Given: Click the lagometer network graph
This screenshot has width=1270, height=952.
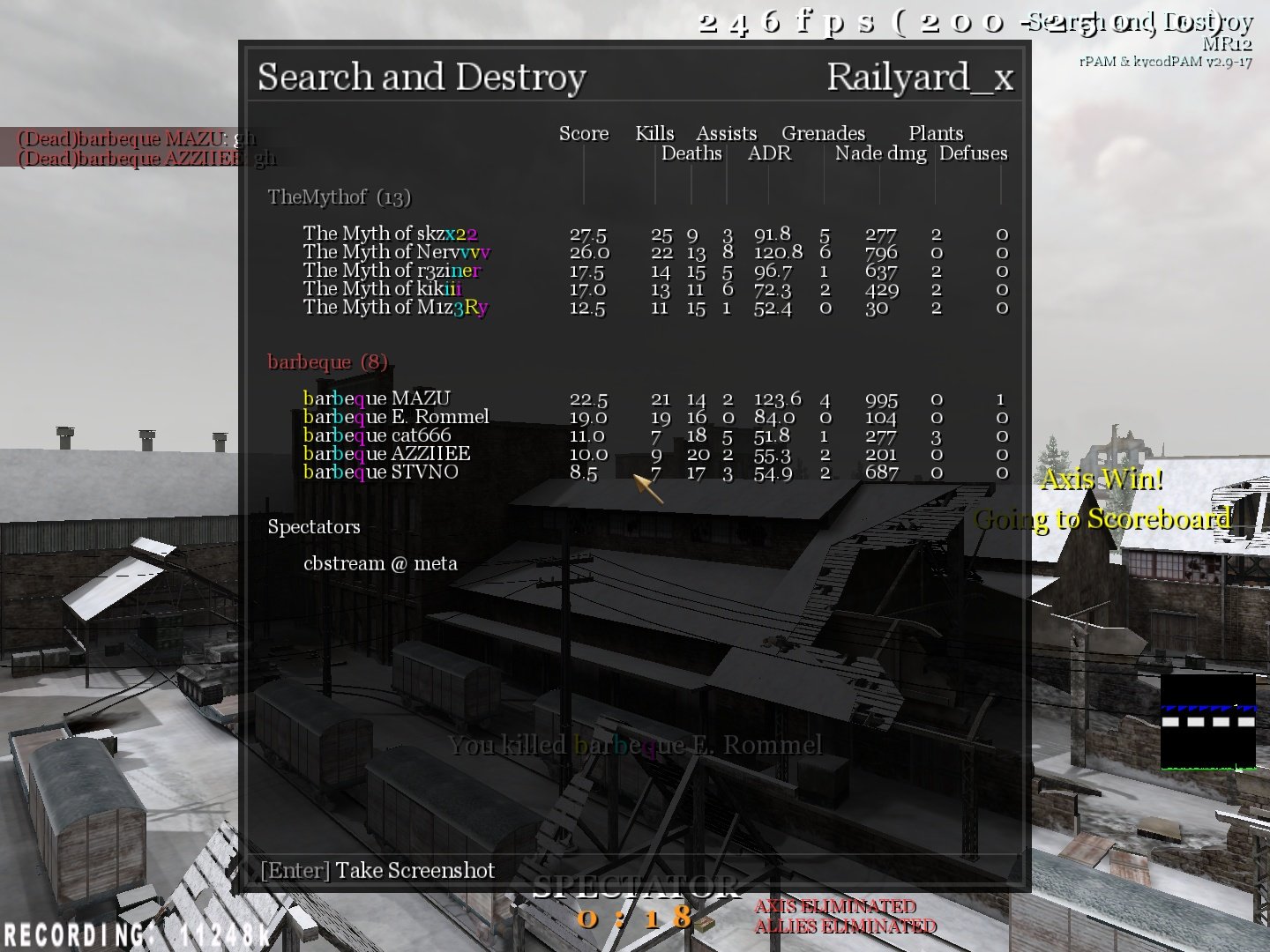Looking at the screenshot, I should (x=1207, y=722).
